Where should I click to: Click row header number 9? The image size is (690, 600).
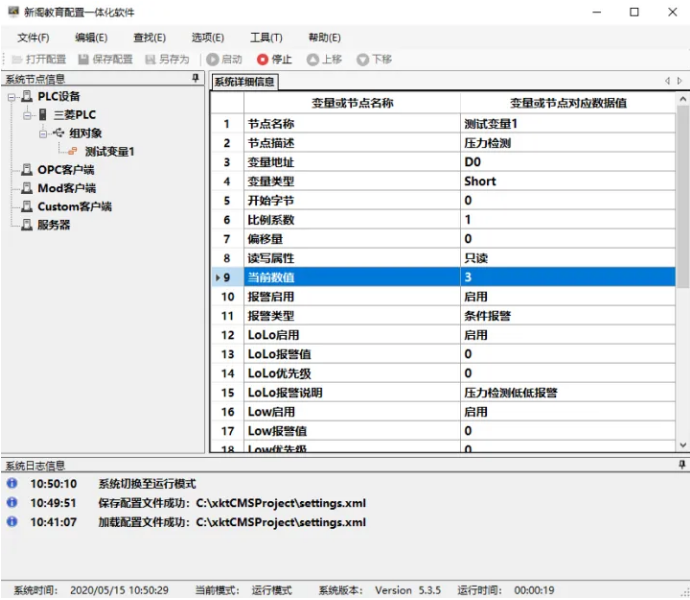point(227,277)
